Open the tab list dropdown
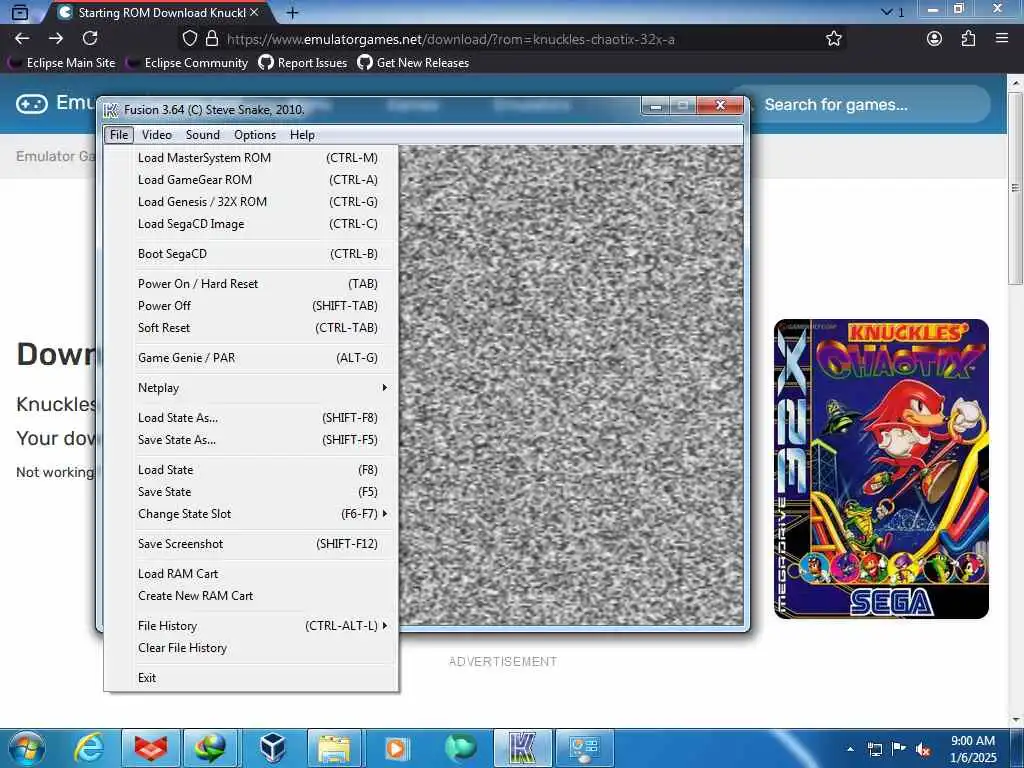 click(x=892, y=12)
